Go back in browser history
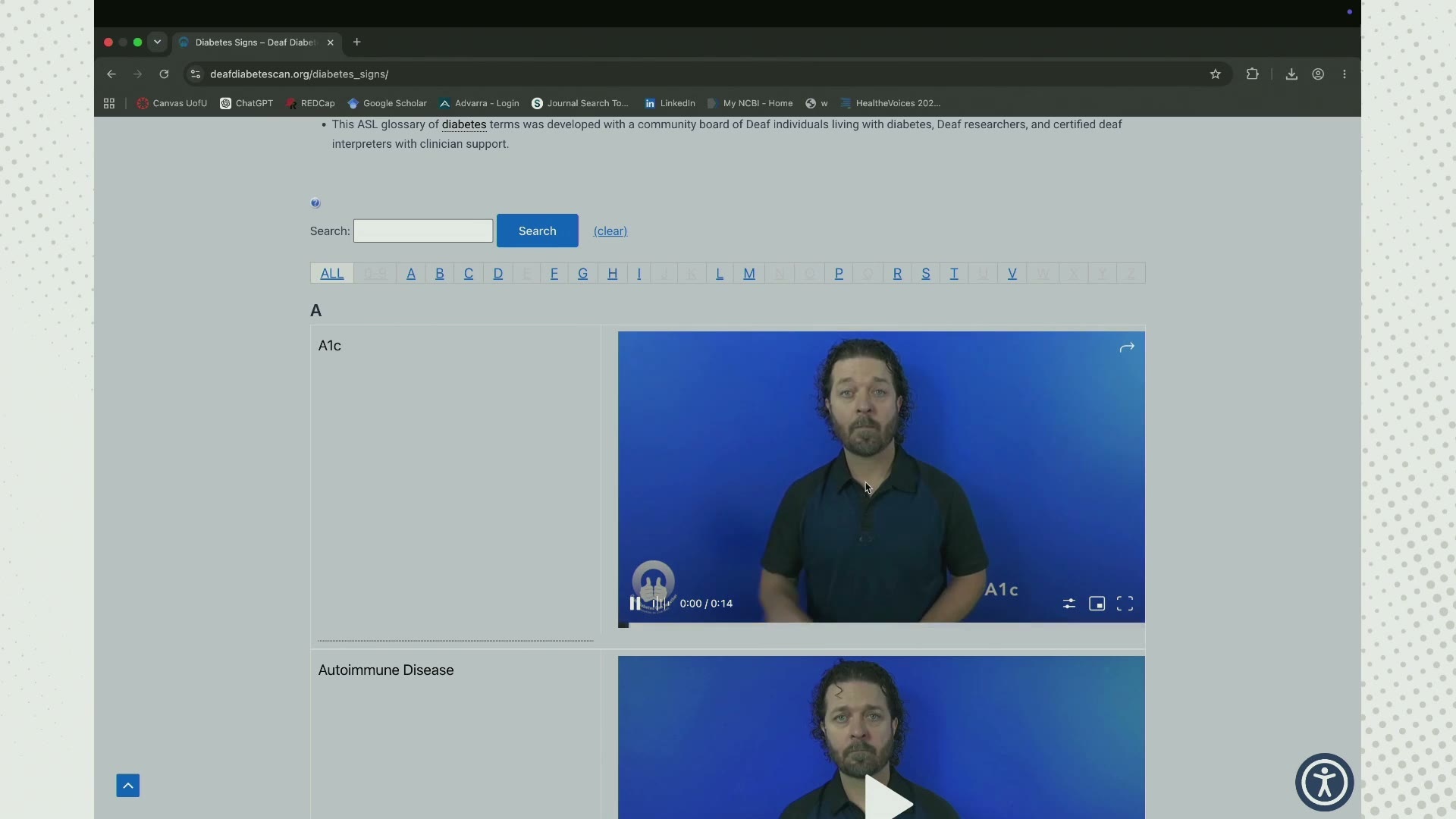Viewport: 1456px width, 819px height. (111, 74)
